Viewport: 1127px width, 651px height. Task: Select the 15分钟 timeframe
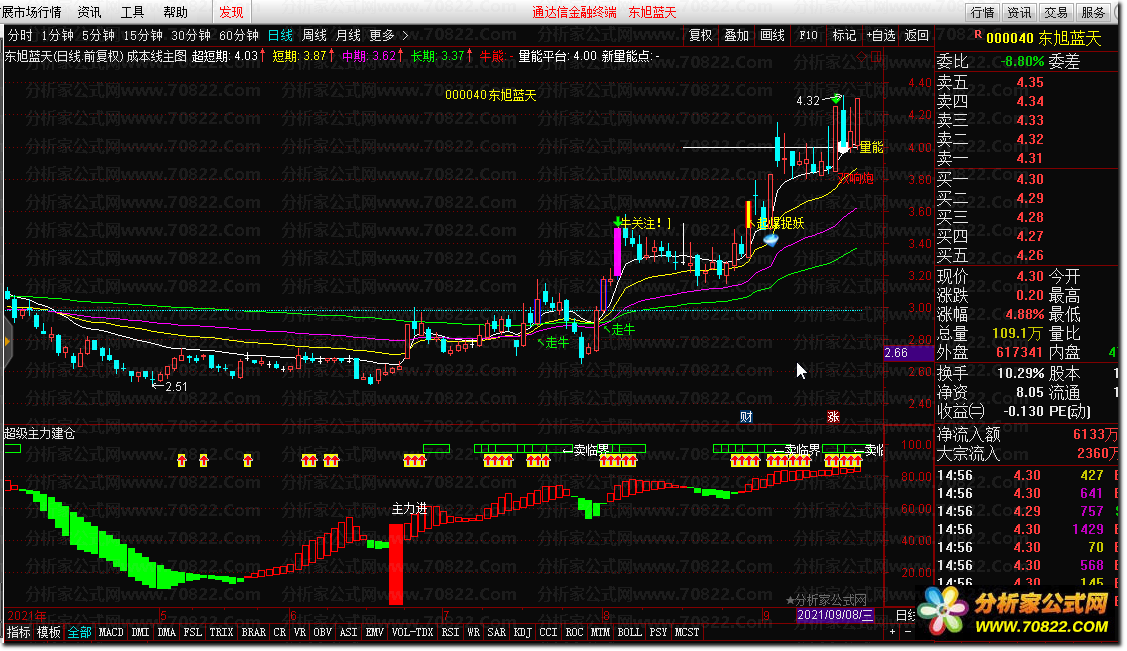click(143, 35)
